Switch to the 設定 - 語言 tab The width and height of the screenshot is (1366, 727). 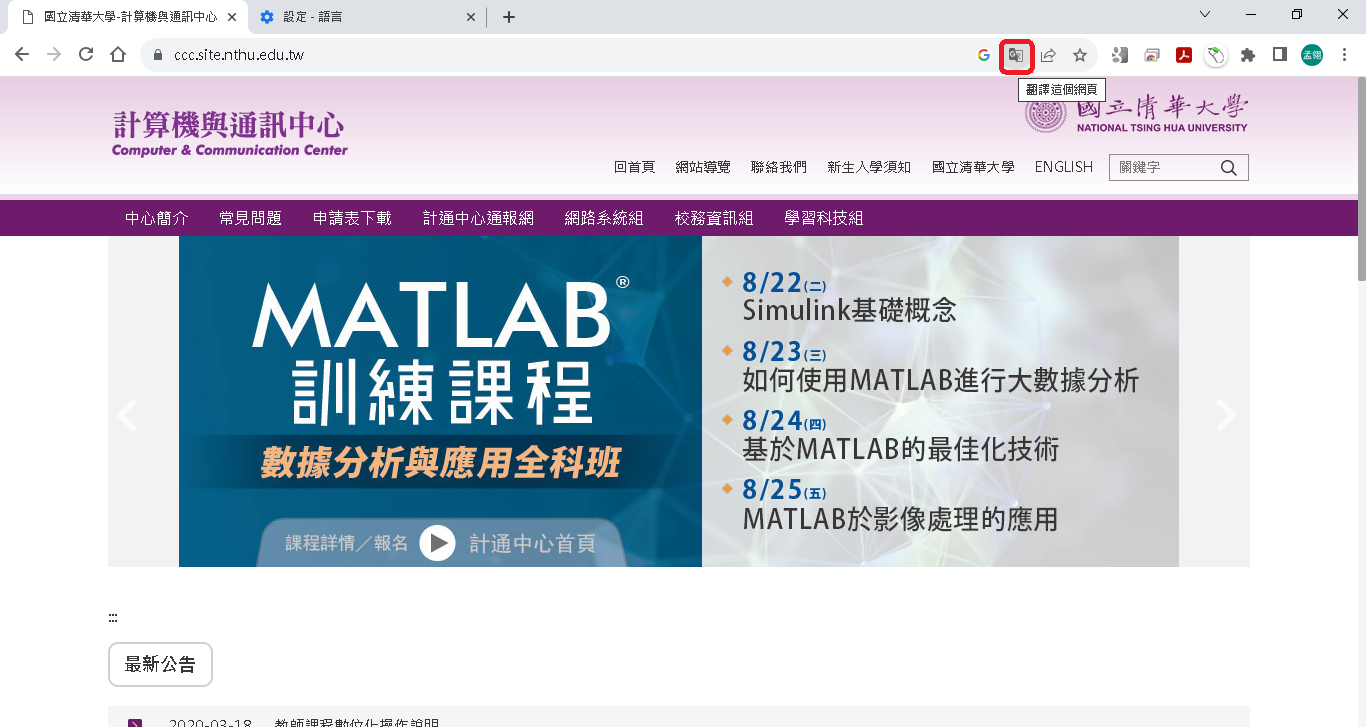(368, 17)
